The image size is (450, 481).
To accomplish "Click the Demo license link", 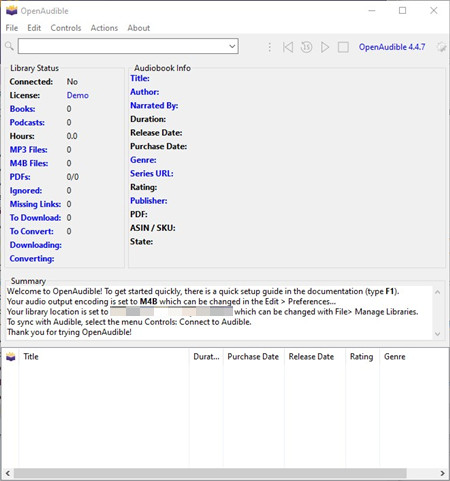I will (x=78, y=95).
